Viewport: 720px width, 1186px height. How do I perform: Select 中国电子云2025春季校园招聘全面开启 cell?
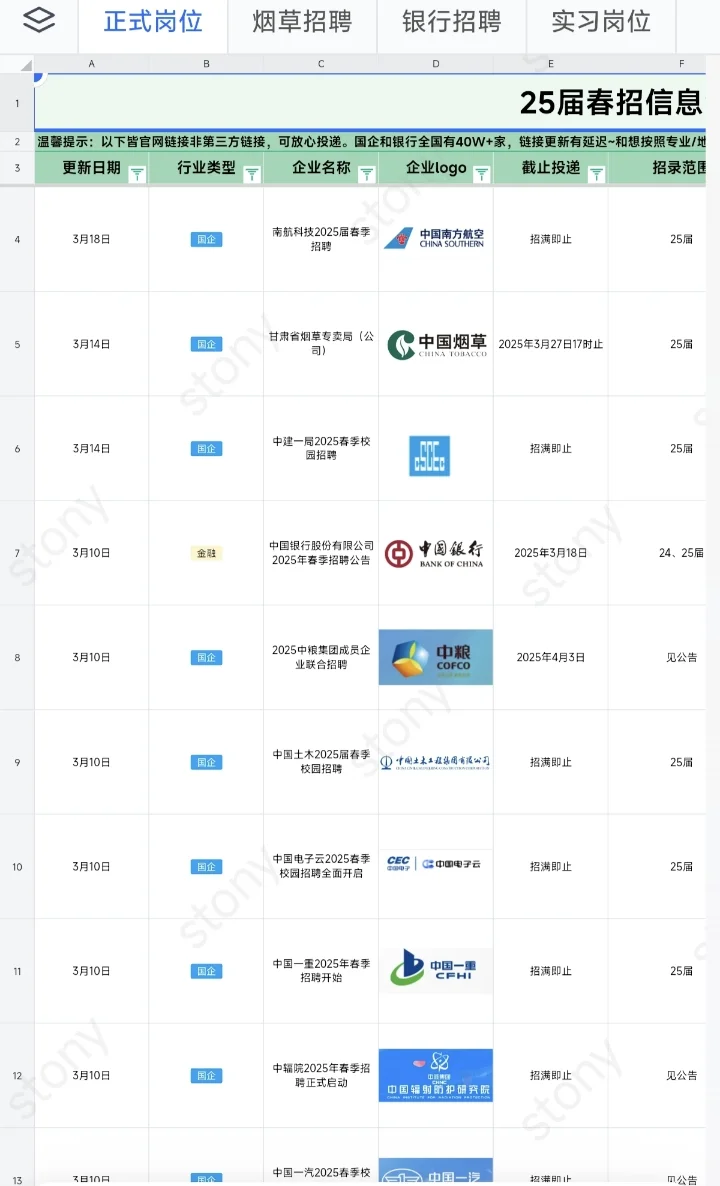point(321,866)
